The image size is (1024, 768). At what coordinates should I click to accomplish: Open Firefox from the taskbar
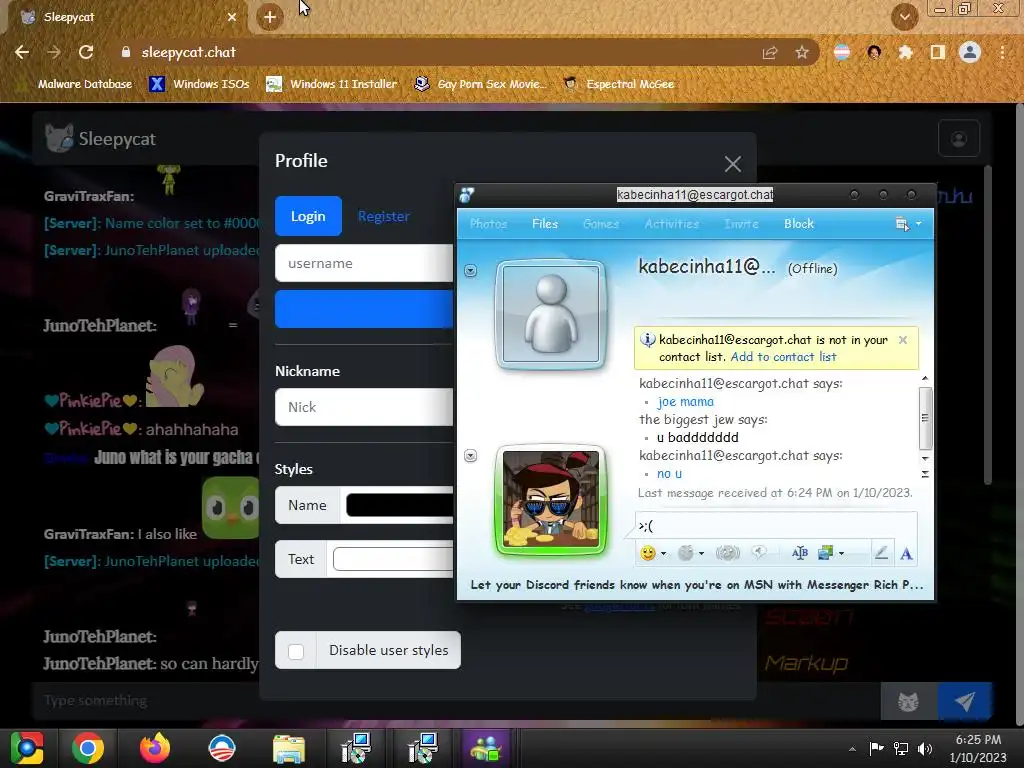155,748
